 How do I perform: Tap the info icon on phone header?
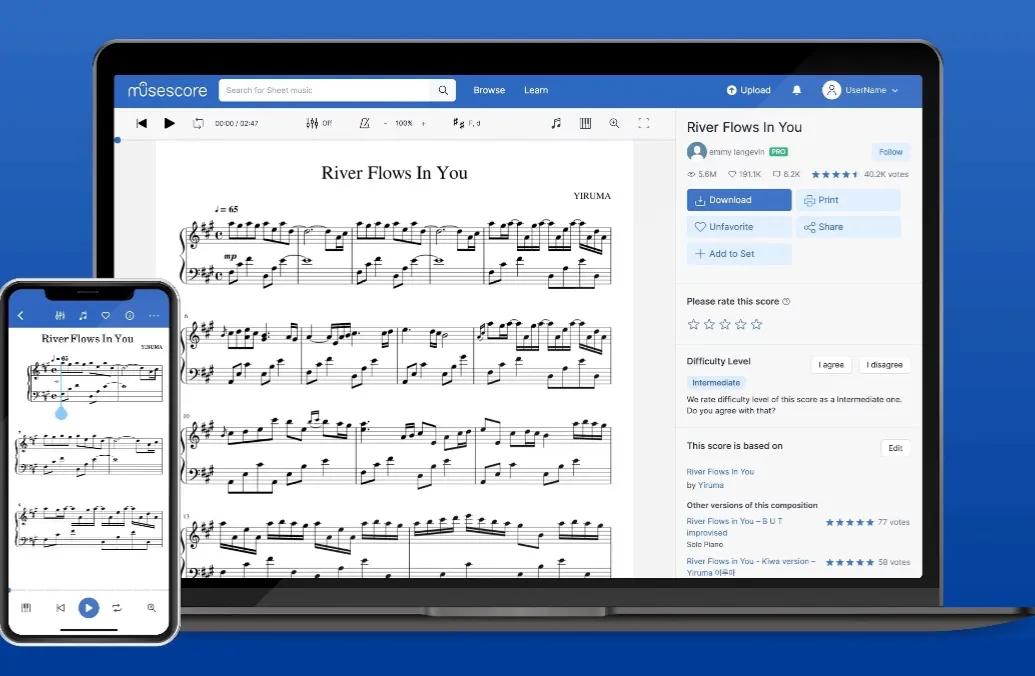130,316
